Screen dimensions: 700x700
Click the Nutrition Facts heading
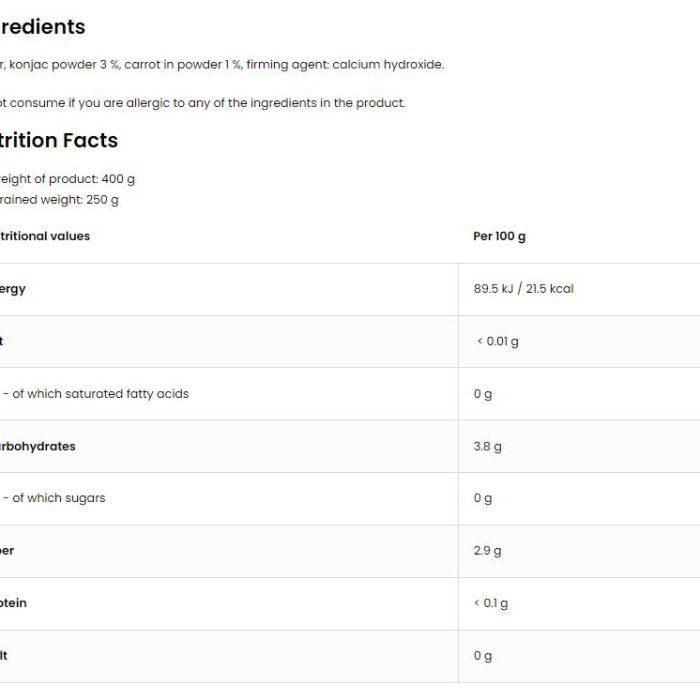58,141
